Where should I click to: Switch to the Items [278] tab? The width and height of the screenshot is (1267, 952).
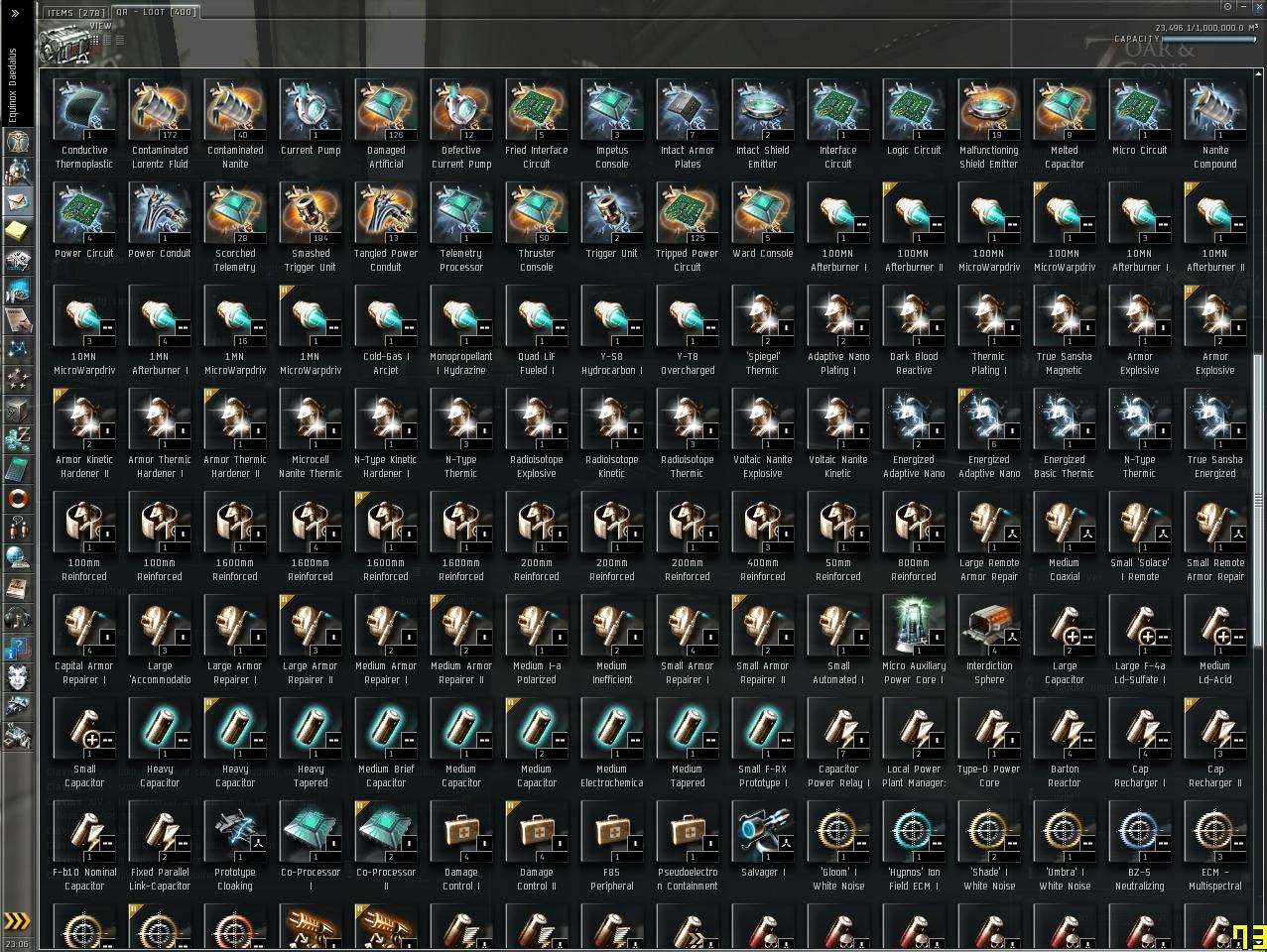tap(74, 12)
